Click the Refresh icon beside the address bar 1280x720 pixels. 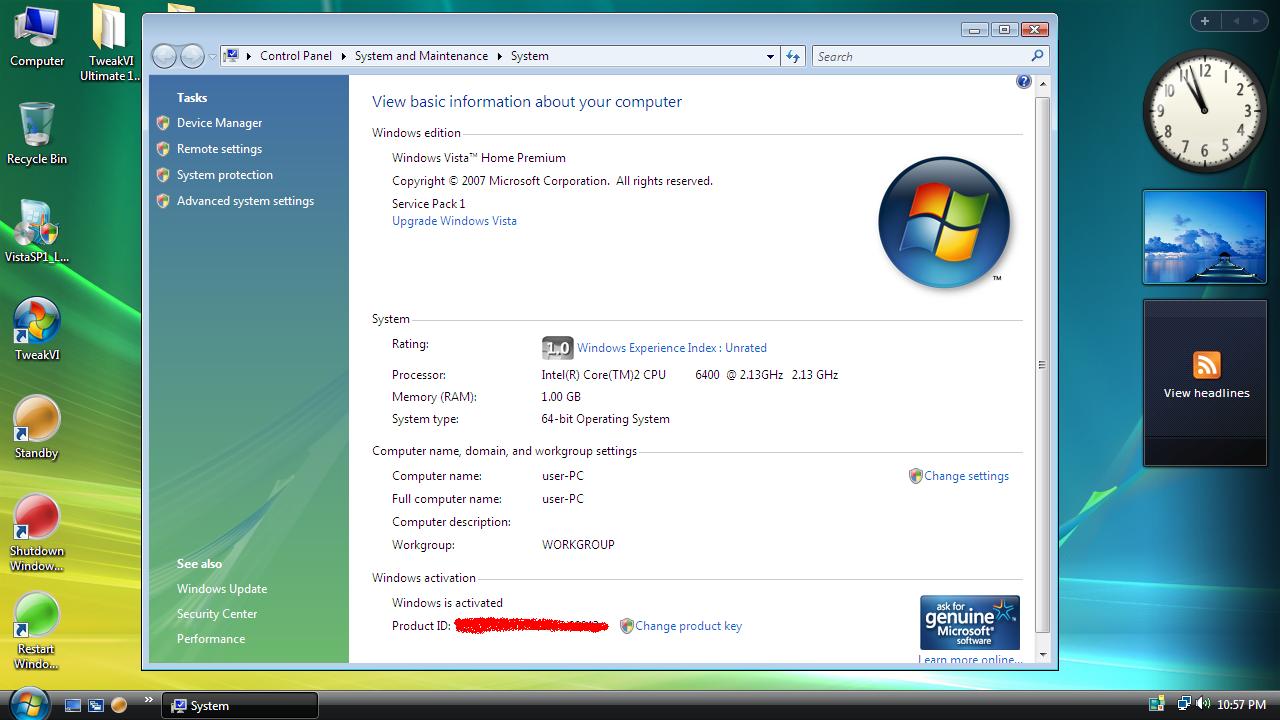tap(793, 56)
